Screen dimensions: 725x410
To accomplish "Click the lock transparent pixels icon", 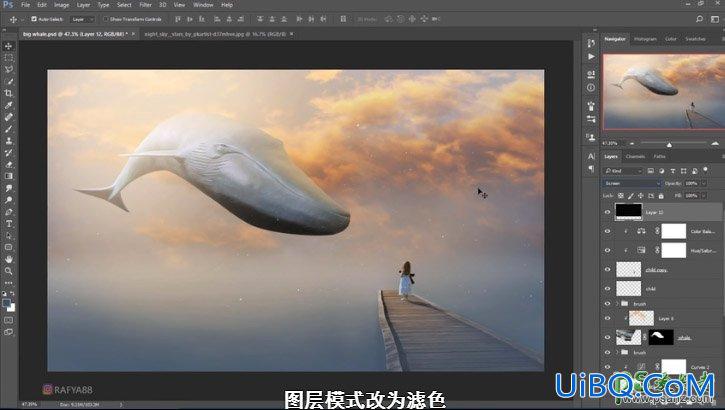I will click(621, 196).
